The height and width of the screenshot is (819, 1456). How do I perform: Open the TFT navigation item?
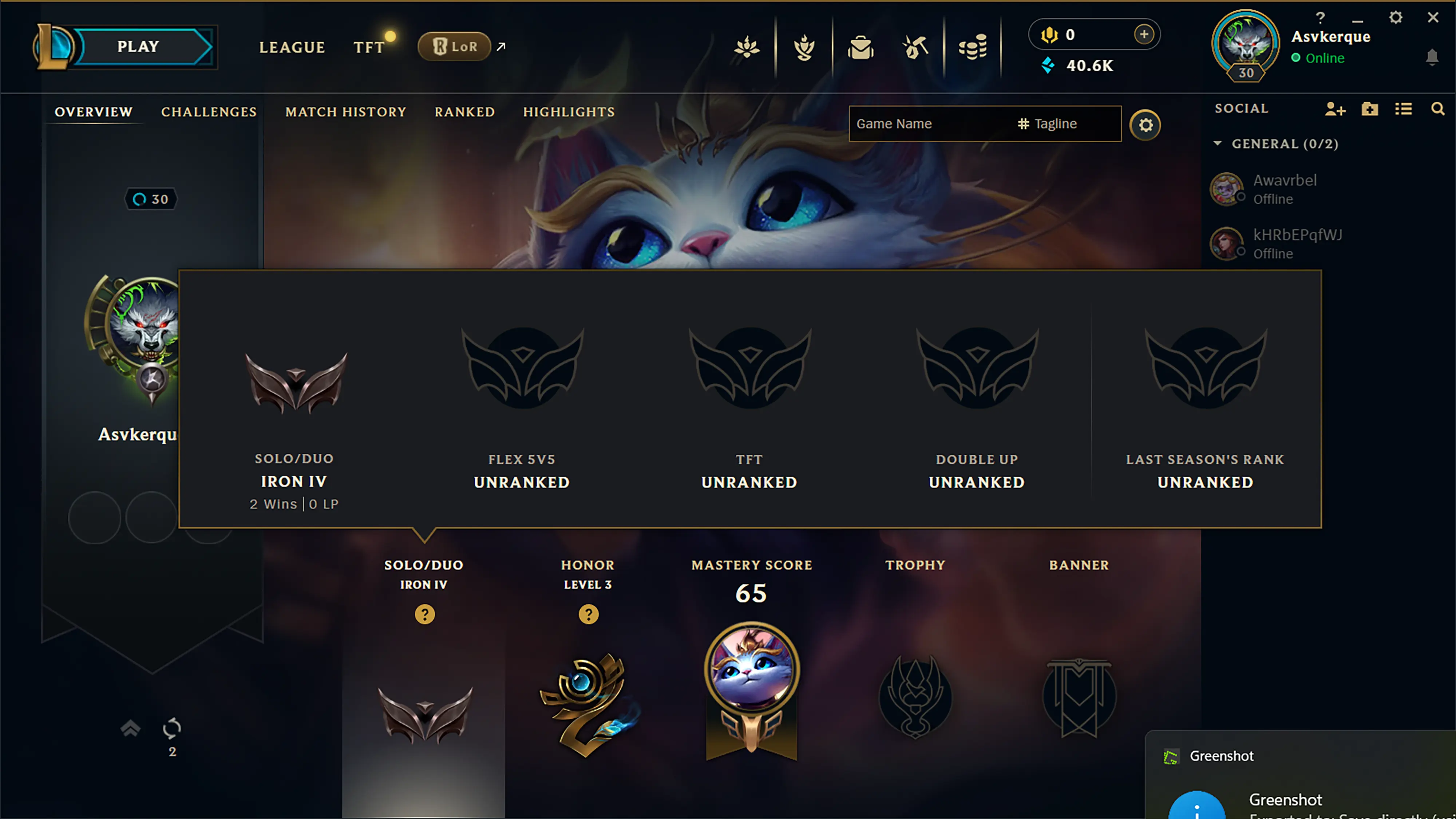[368, 47]
